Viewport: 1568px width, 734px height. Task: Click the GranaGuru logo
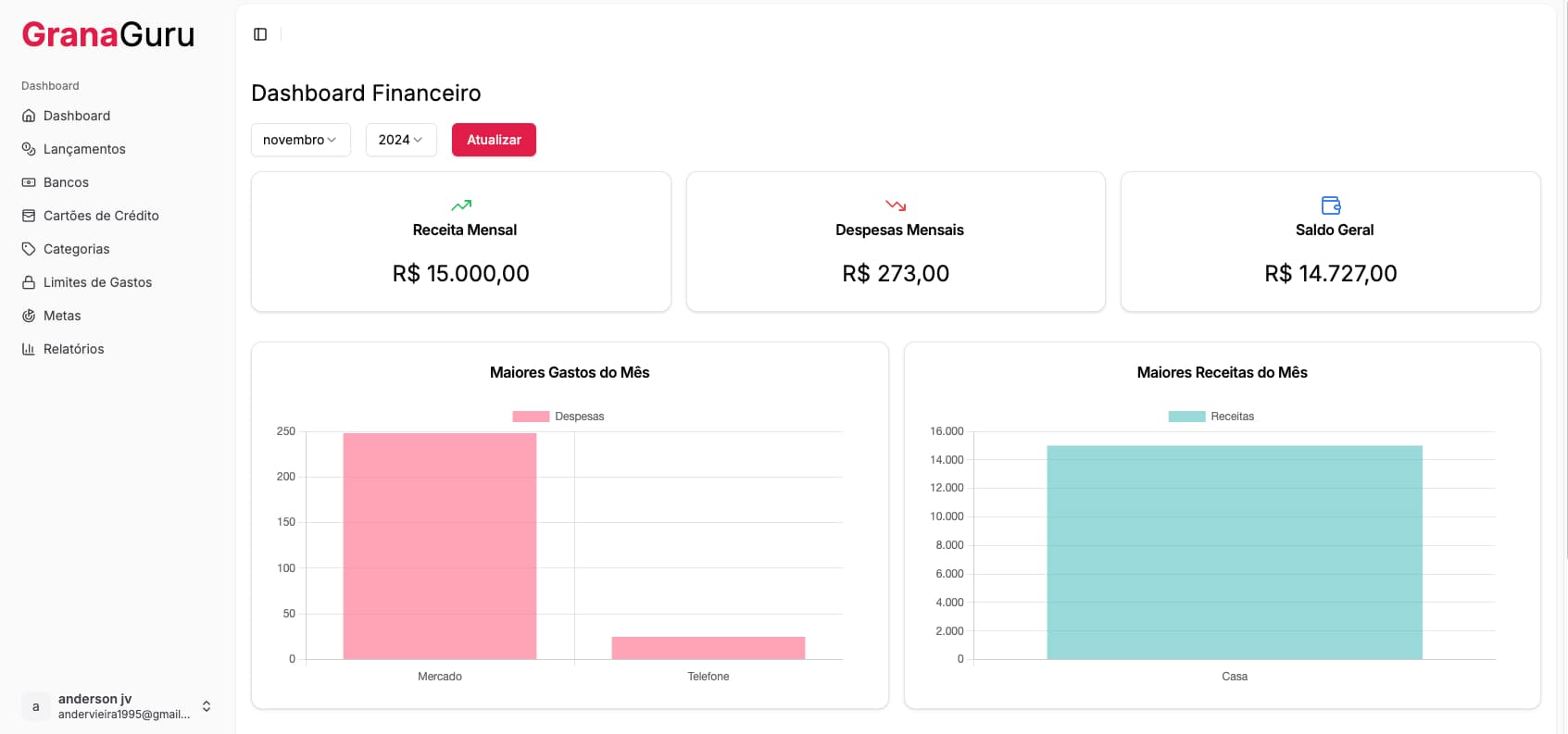click(108, 34)
